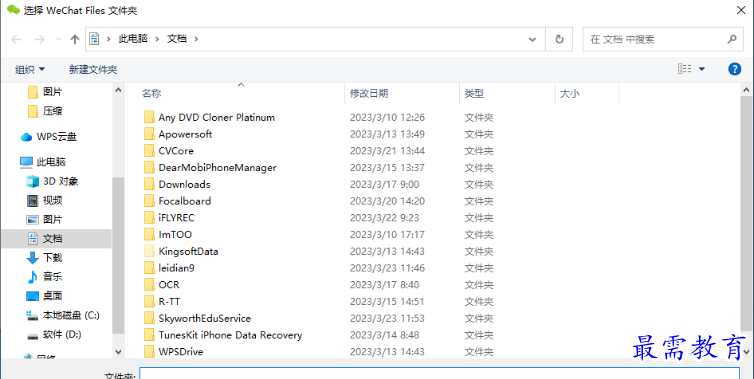Click the sidebar scrollbar down arrow
Image resolution: width=754 pixels, height=379 pixels.
point(118,352)
